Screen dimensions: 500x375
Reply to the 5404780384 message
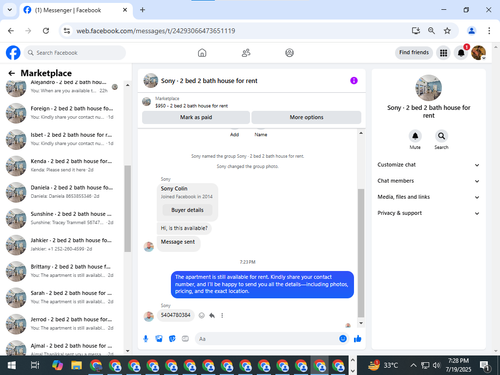pyautogui.click(x=212, y=315)
